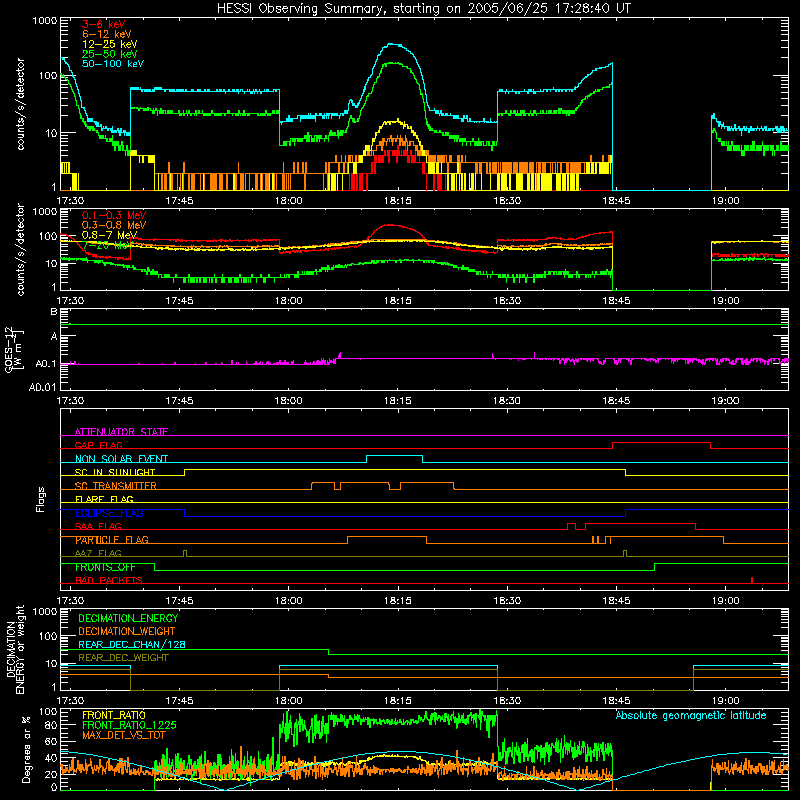Click the SAA_FLAG label

(x=98, y=526)
